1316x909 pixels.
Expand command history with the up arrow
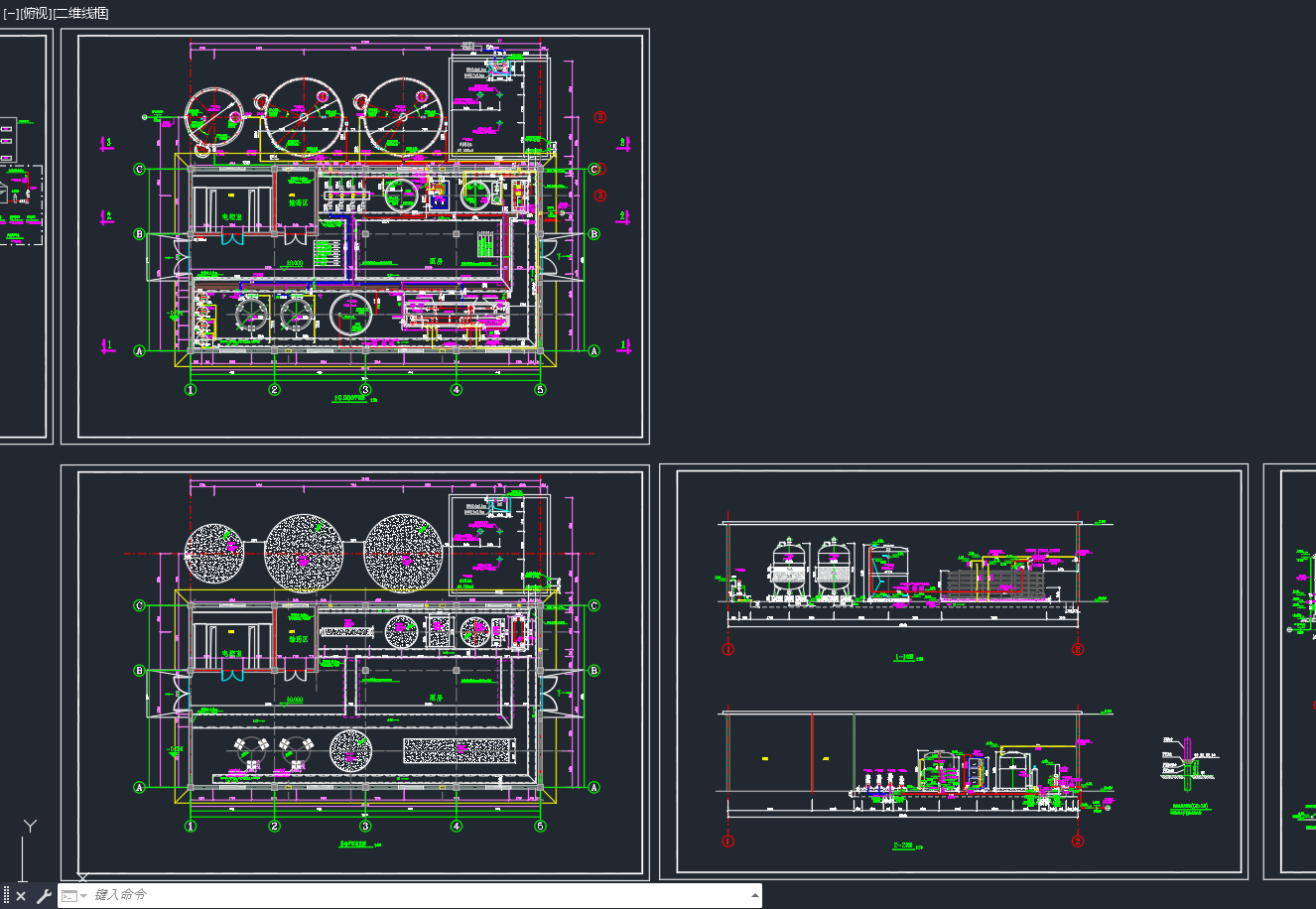754,895
